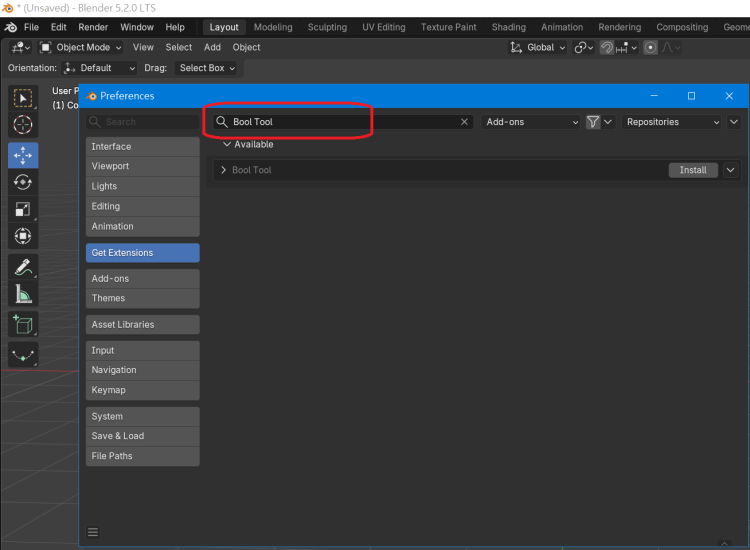Open the dropdown beside Install

[x=730, y=170]
